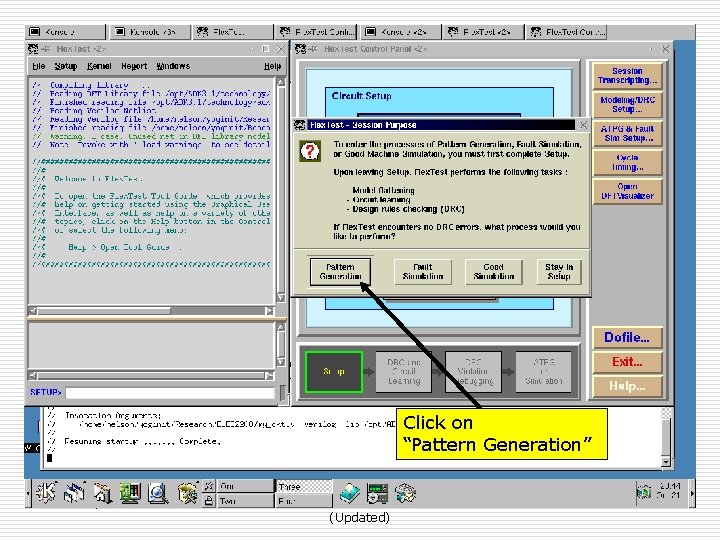720x540 pixels.
Task: Click the small lock screen button beside desktop Two
Action: pyautogui.click(x=208, y=501)
